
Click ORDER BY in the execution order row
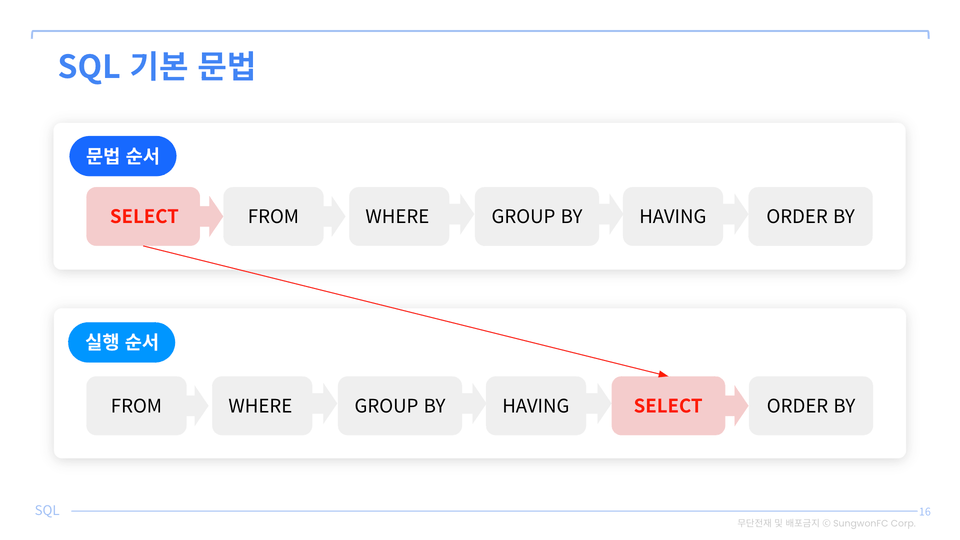[x=810, y=406]
